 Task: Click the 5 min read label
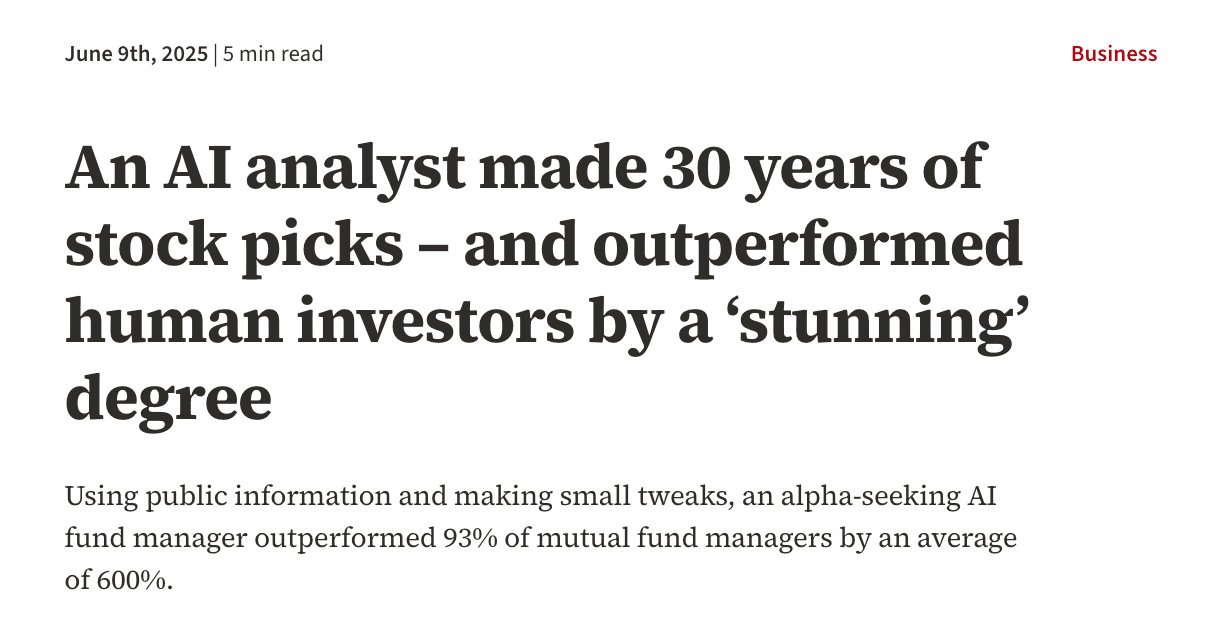[273, 54]
